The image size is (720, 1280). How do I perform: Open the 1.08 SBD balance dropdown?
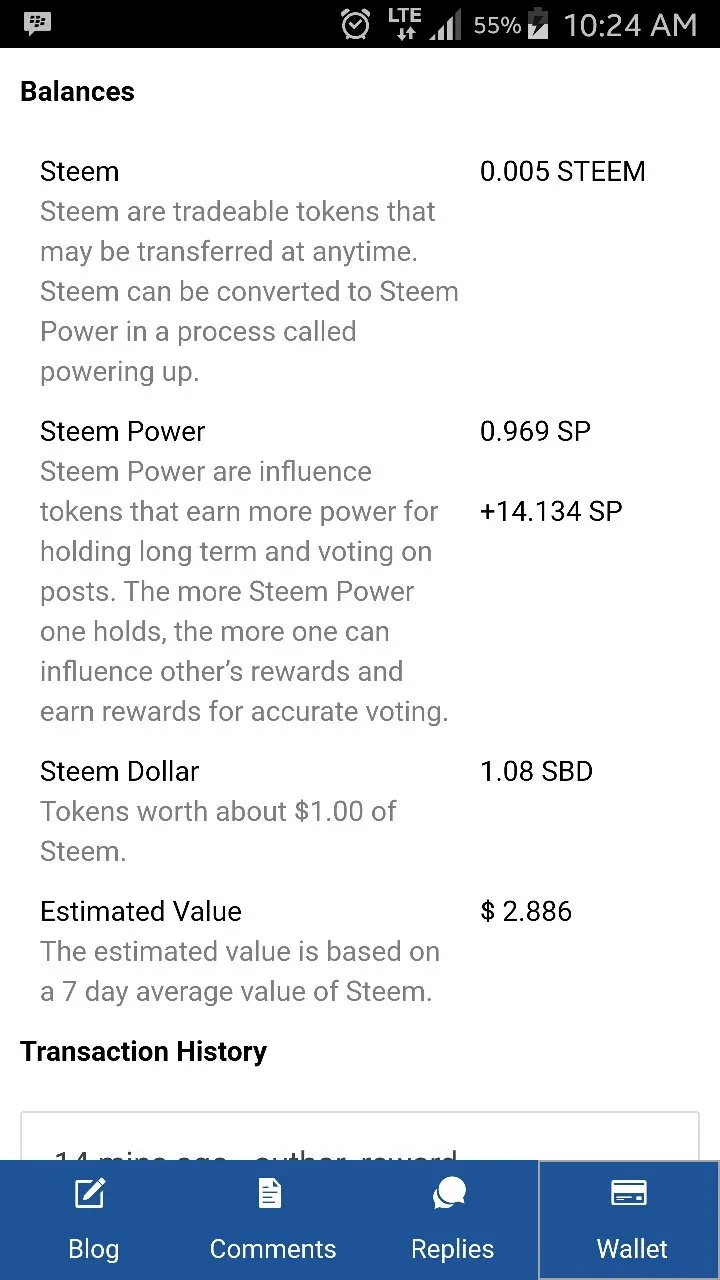pyautogui.click(x=536, y=772)
